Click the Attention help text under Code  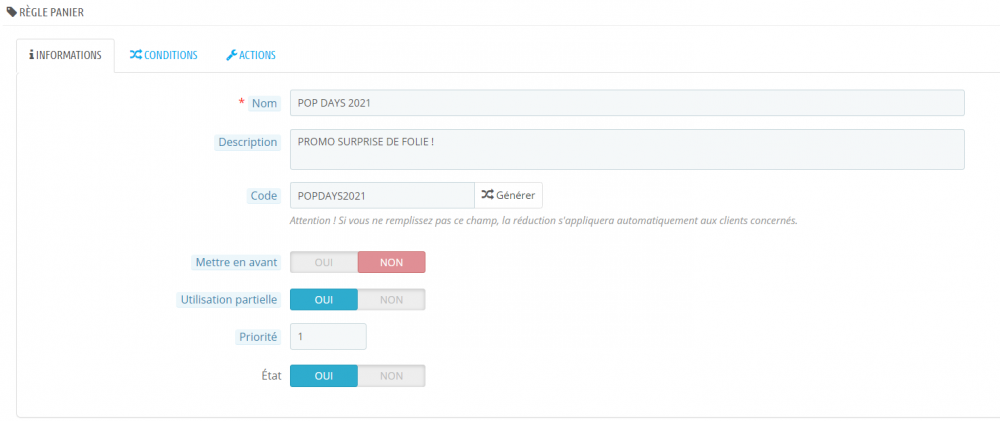(543, 221)
